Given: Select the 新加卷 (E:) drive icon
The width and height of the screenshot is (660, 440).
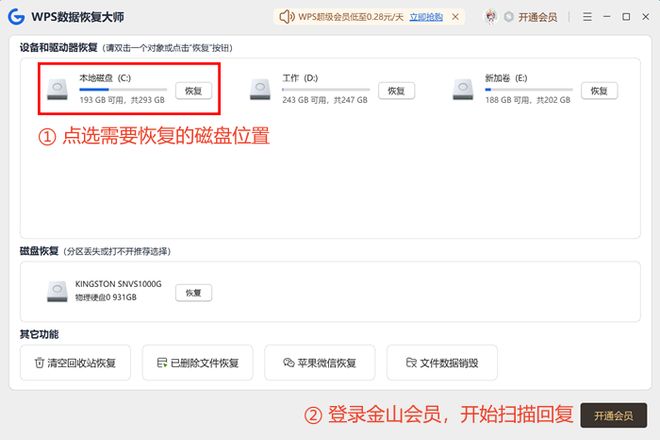Looking at the screenshot, I should coord(463,89).
